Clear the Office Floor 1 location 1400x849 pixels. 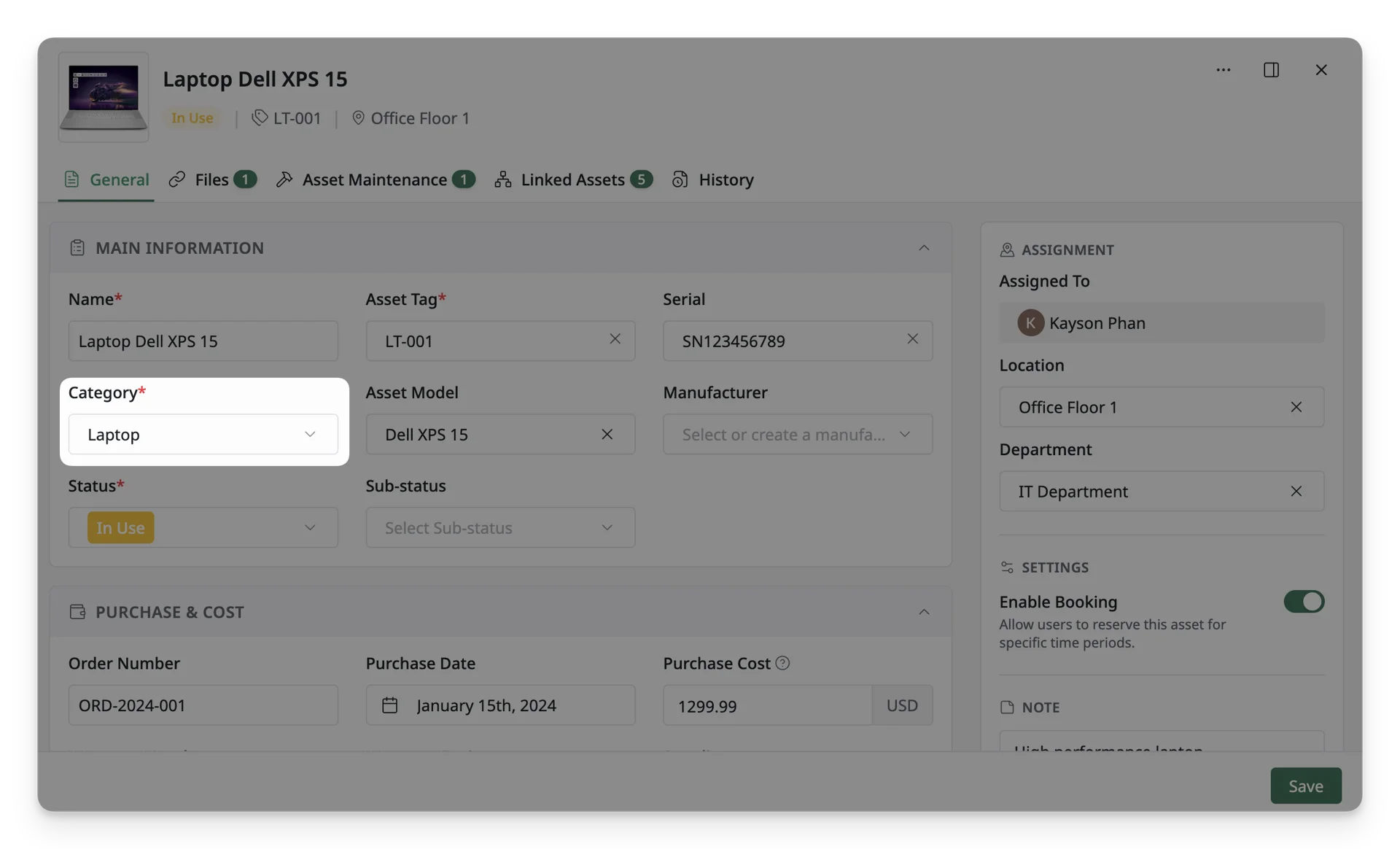[1296, 407]
